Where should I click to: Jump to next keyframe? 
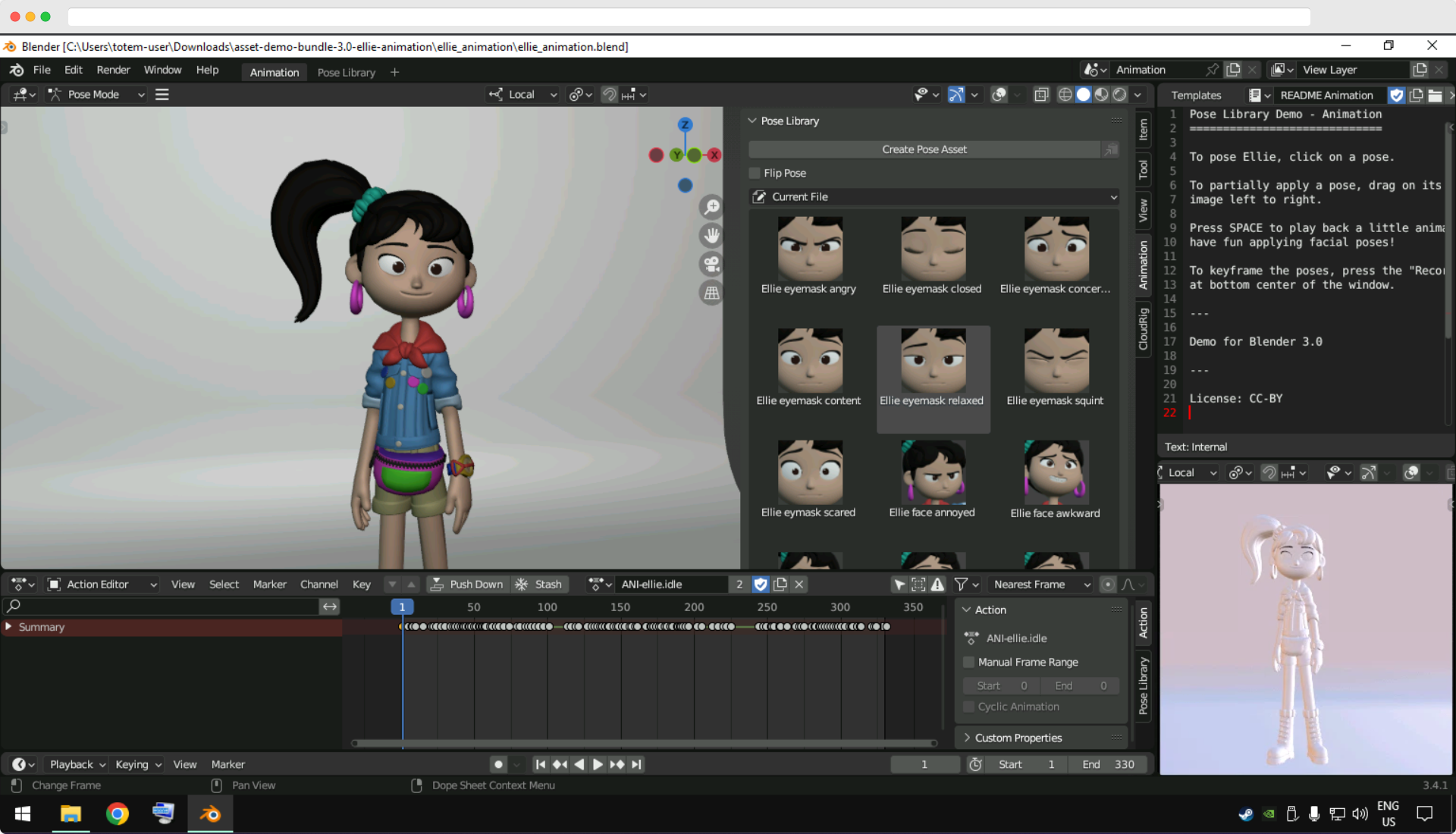[617, 764]
